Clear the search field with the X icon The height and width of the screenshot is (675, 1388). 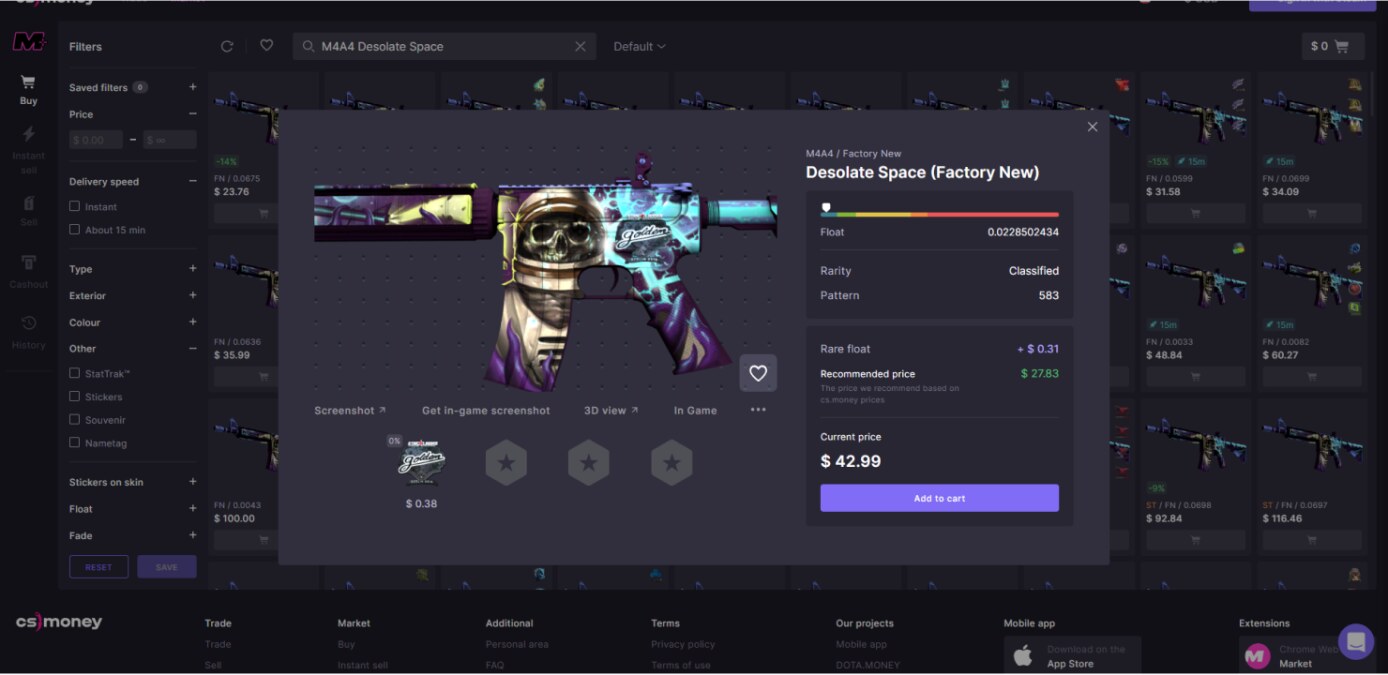(x=580, y=46)
